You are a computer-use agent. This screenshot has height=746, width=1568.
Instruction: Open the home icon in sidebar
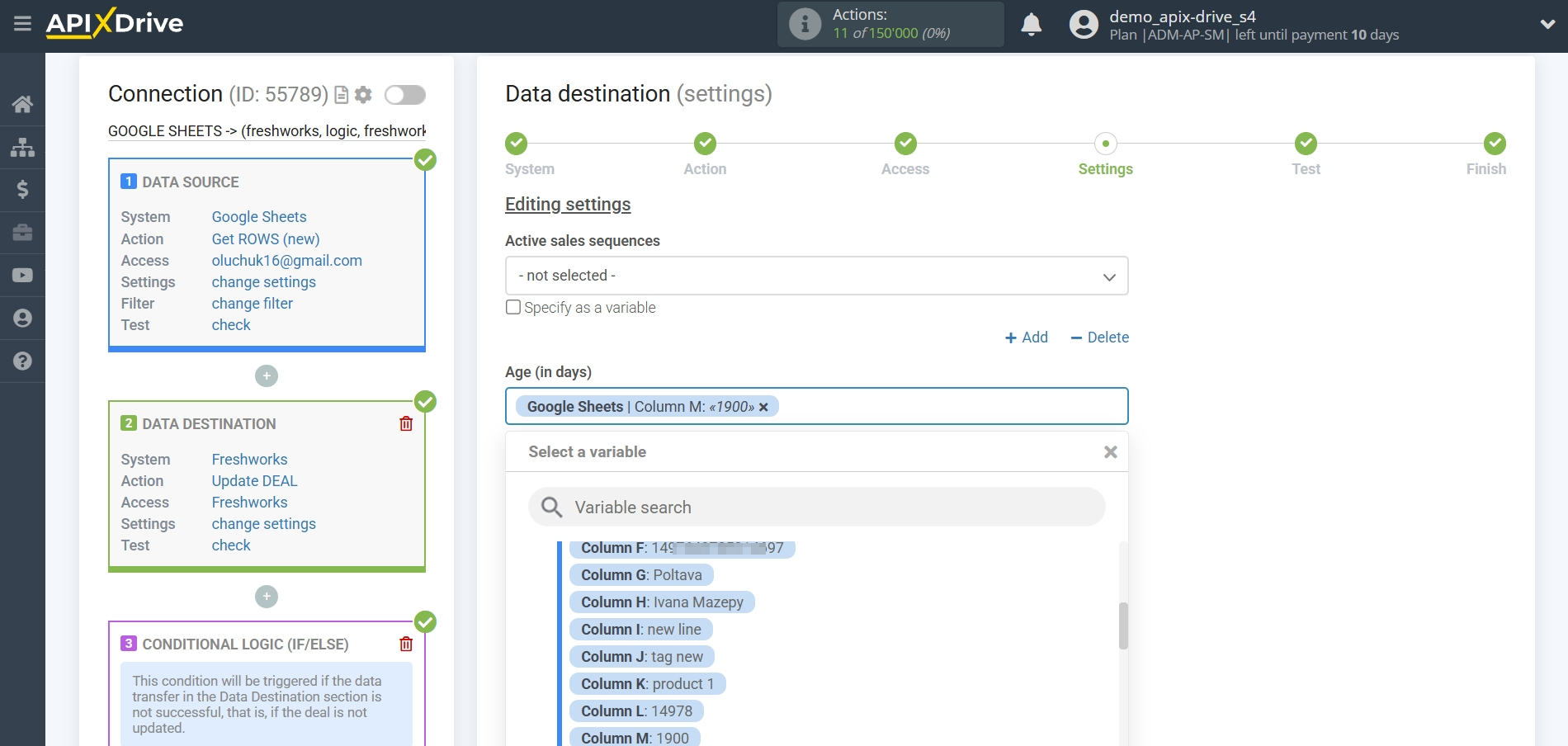(22, 104)
